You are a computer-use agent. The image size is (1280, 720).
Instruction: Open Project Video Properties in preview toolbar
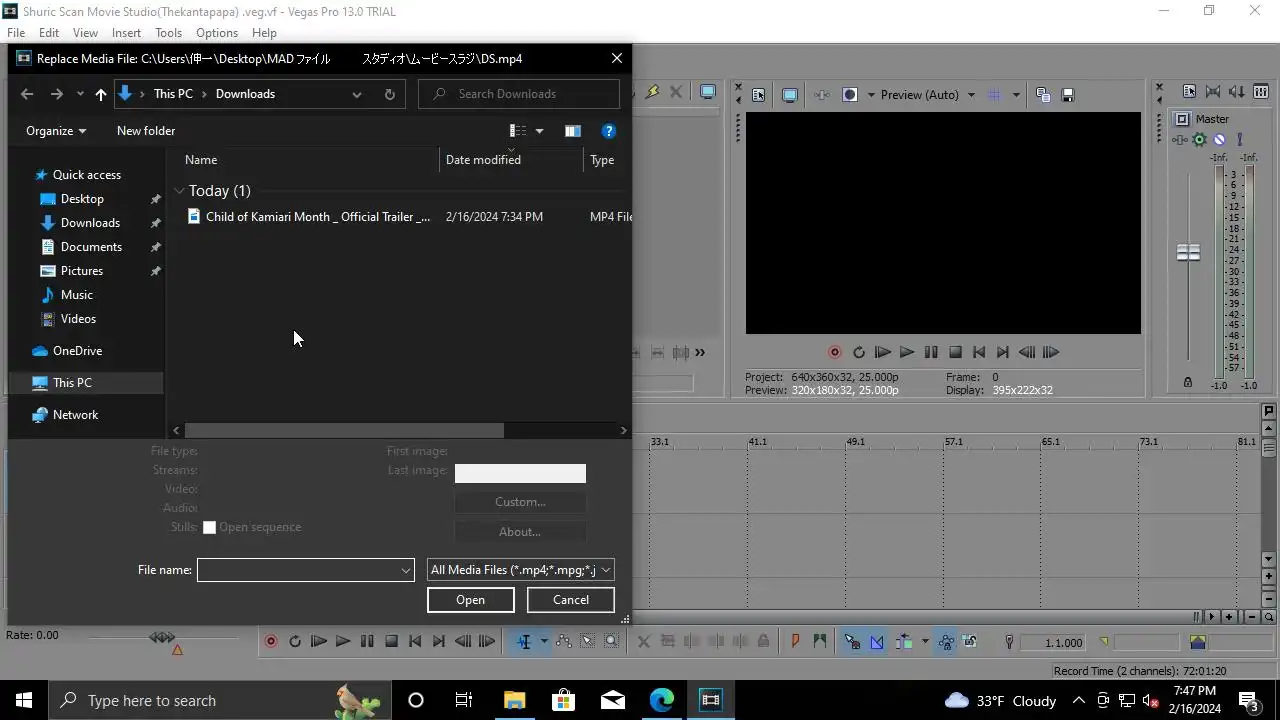[758, 95]
